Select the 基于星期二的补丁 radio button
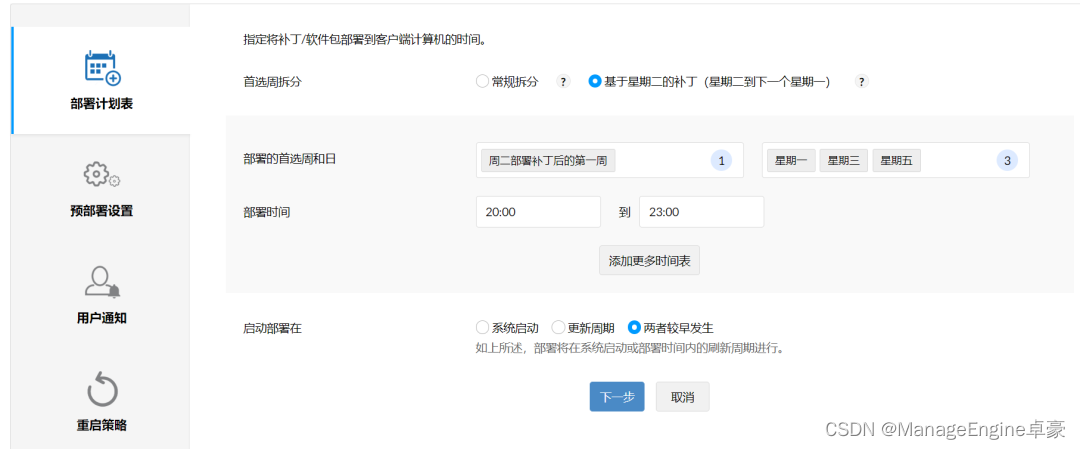1080x449 pixels. click(594, 81)
